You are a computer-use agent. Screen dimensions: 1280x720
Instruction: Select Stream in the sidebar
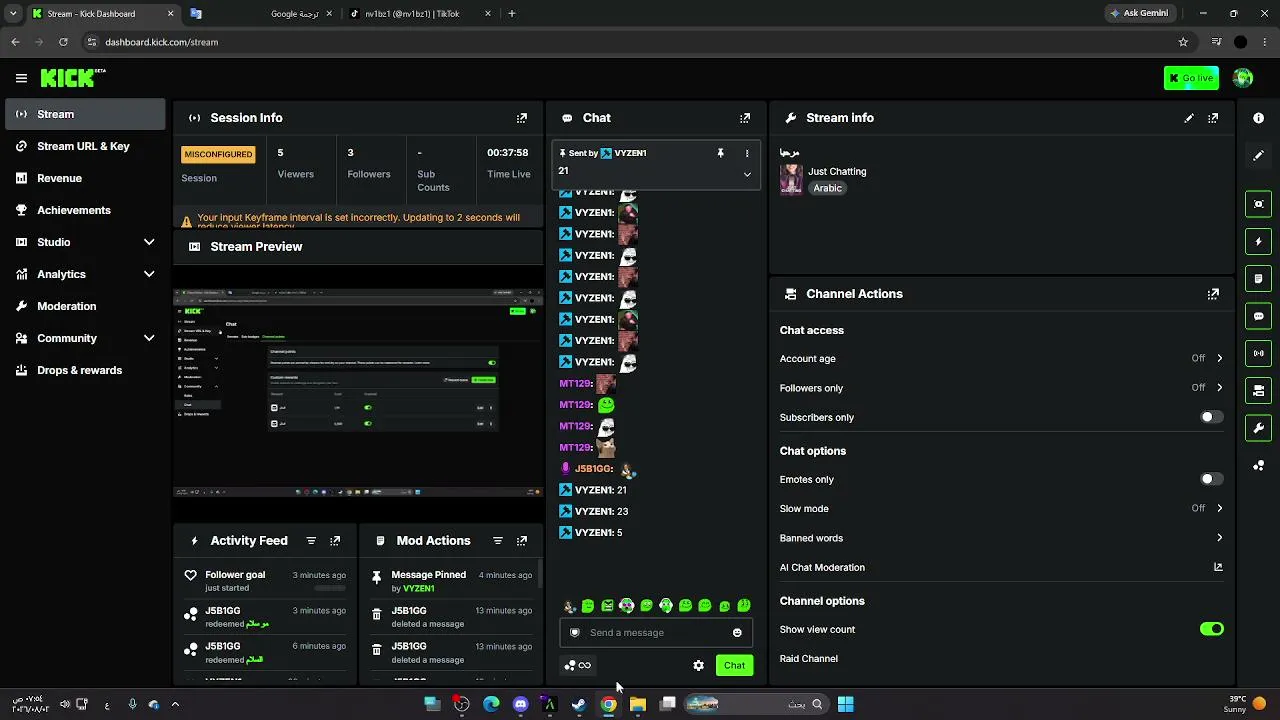85,114
